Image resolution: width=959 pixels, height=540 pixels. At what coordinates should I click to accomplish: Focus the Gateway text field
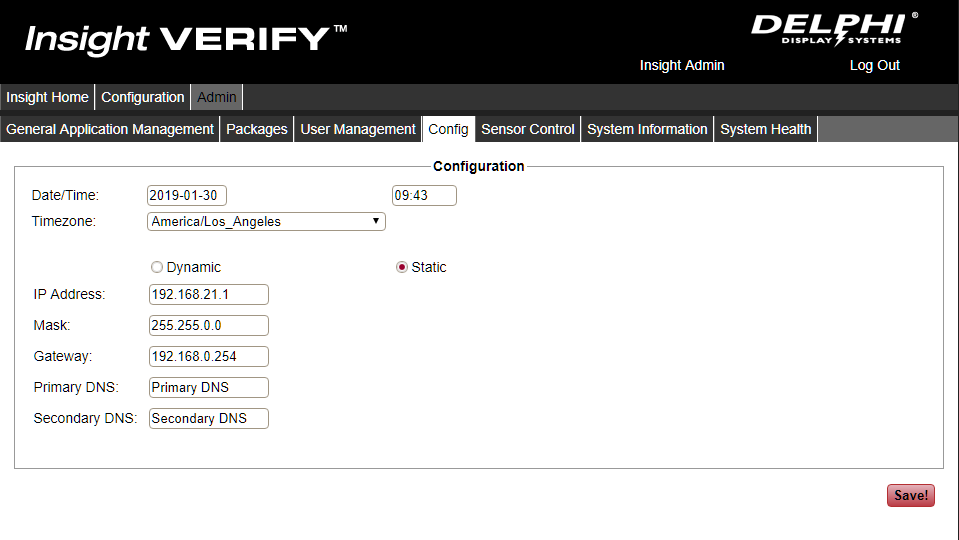pos(208,356)
